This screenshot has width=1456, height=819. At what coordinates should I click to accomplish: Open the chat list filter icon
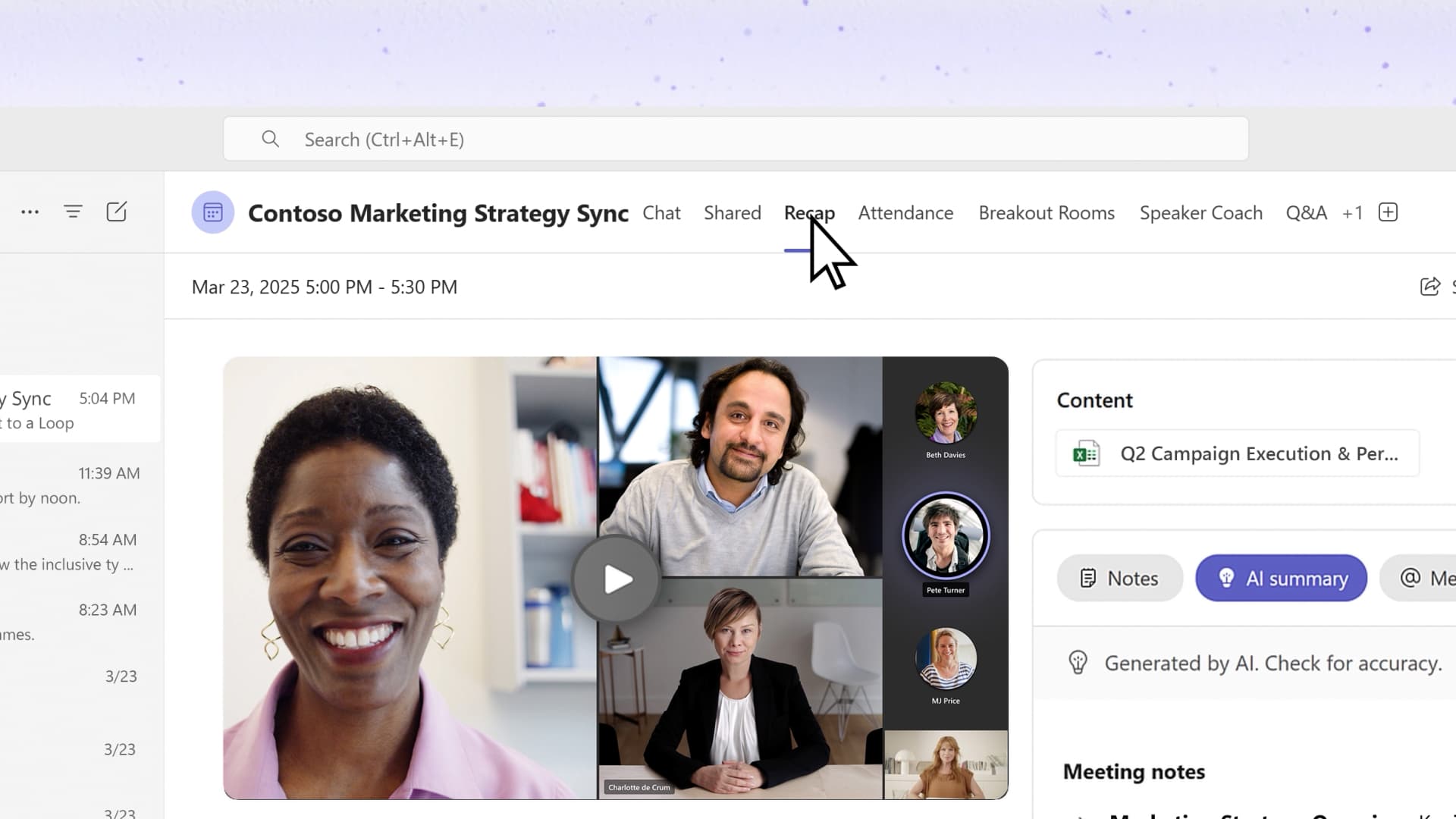(73, 212)
